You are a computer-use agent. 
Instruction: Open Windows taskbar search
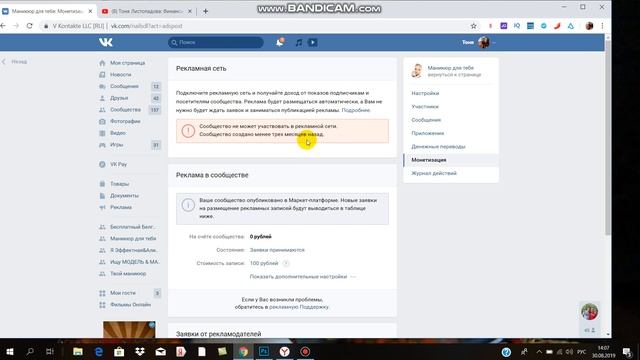click(30, 351)
